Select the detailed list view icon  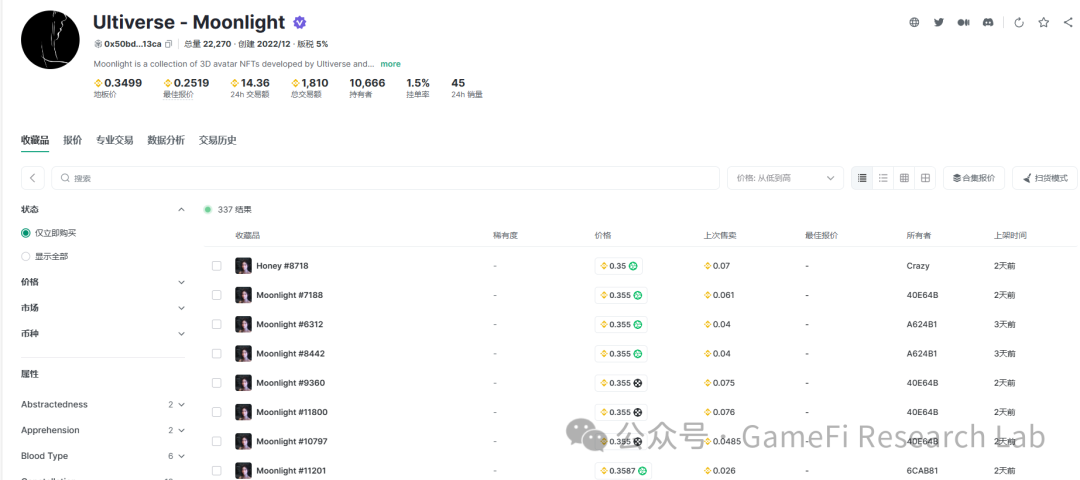point(862,178)
